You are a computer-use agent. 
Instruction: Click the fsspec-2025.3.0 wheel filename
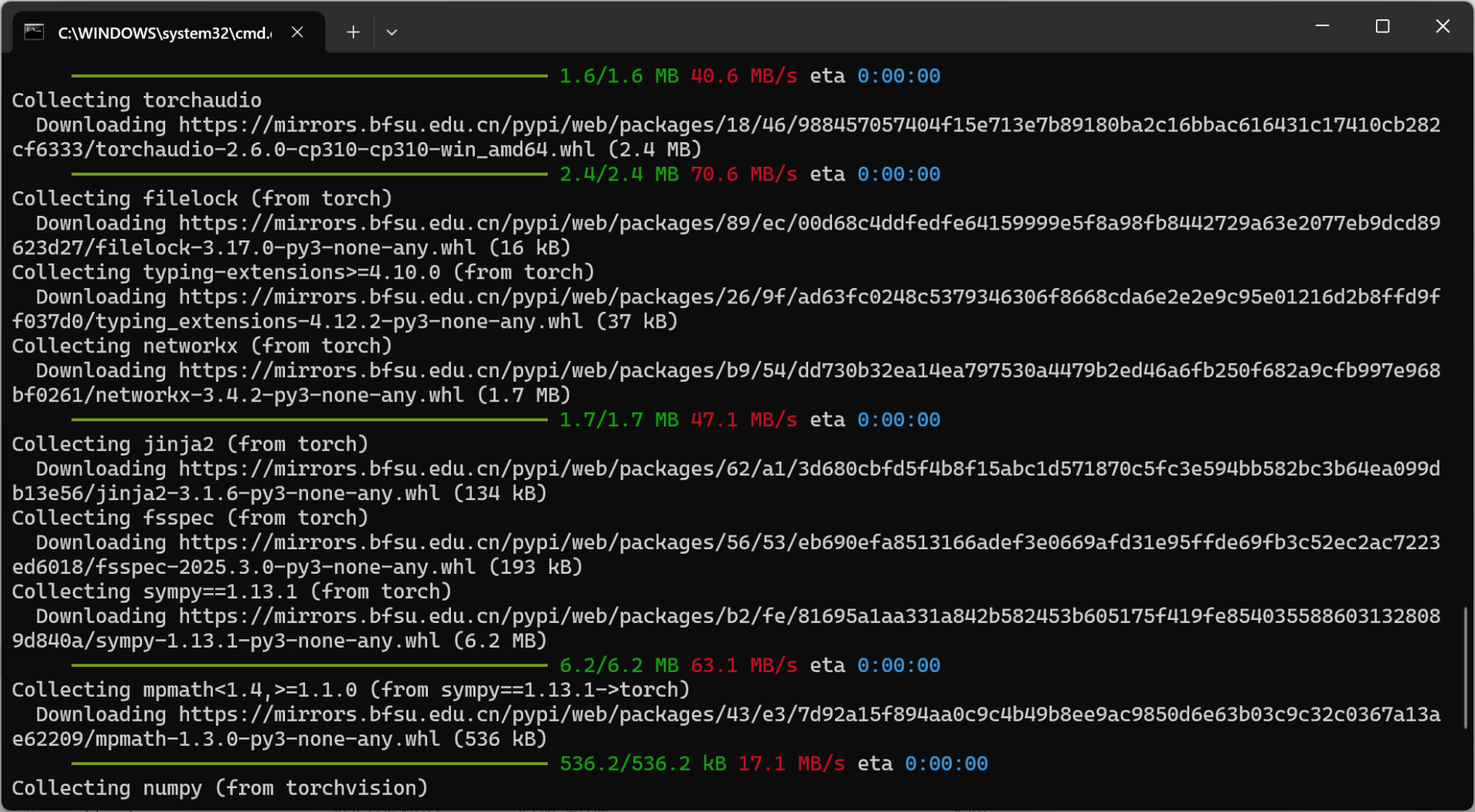pos(286,568)
